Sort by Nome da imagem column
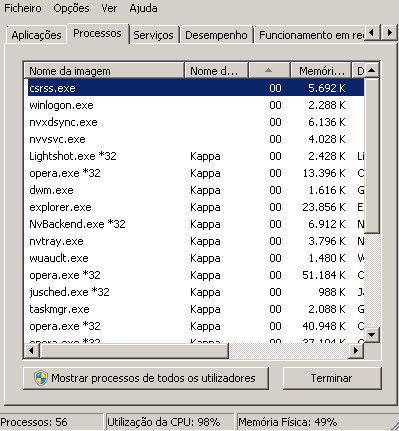 [104, 71]
